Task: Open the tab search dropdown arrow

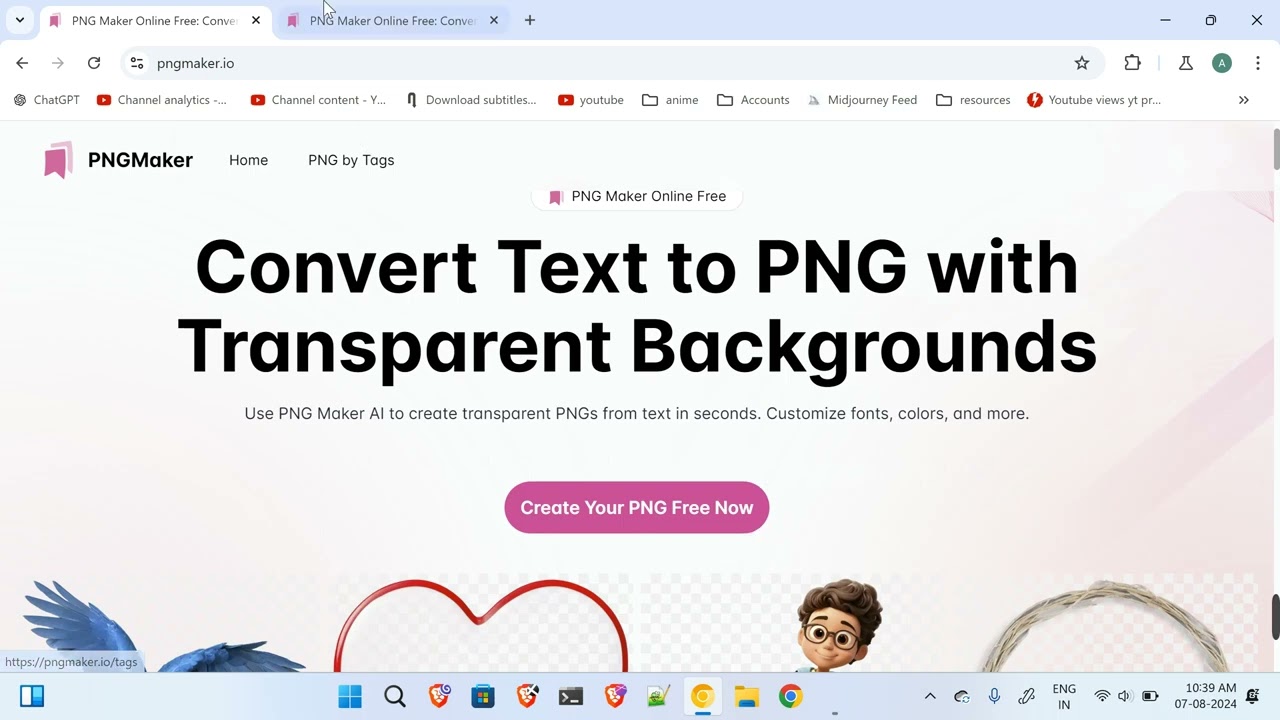Action: 19,20
